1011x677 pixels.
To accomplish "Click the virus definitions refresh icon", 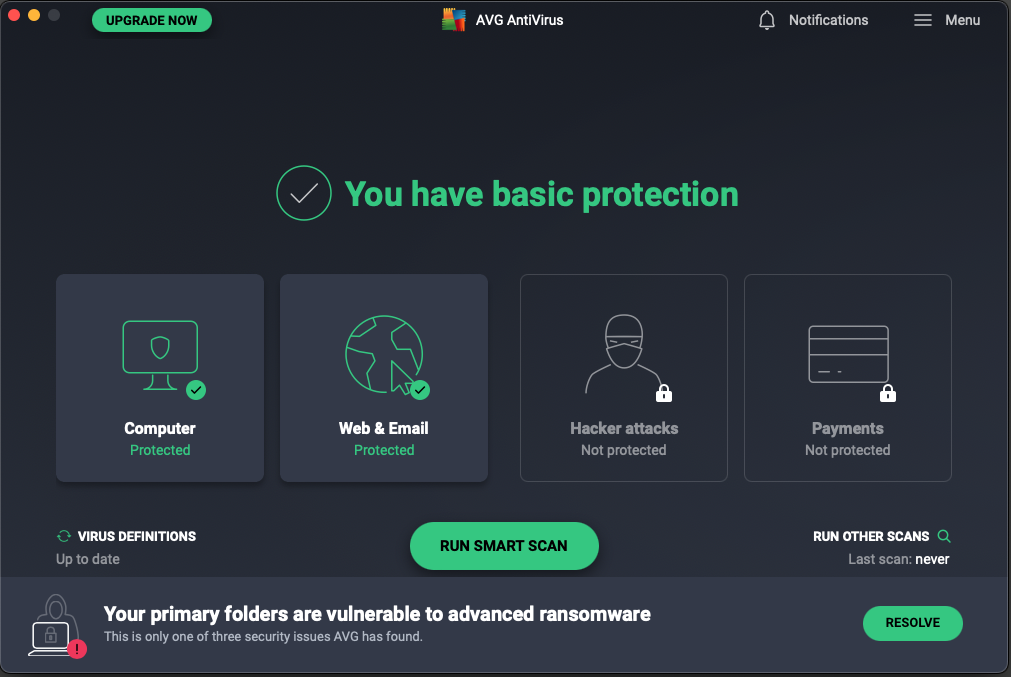I will pyautogui.click(x=64, y=536).
